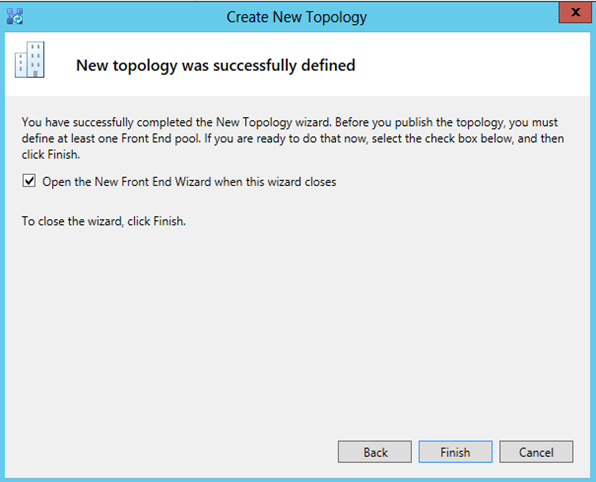Uncheck Open the New Front End Wizard checkbox
Screen dimensions: 596x482
click(29, 181)
